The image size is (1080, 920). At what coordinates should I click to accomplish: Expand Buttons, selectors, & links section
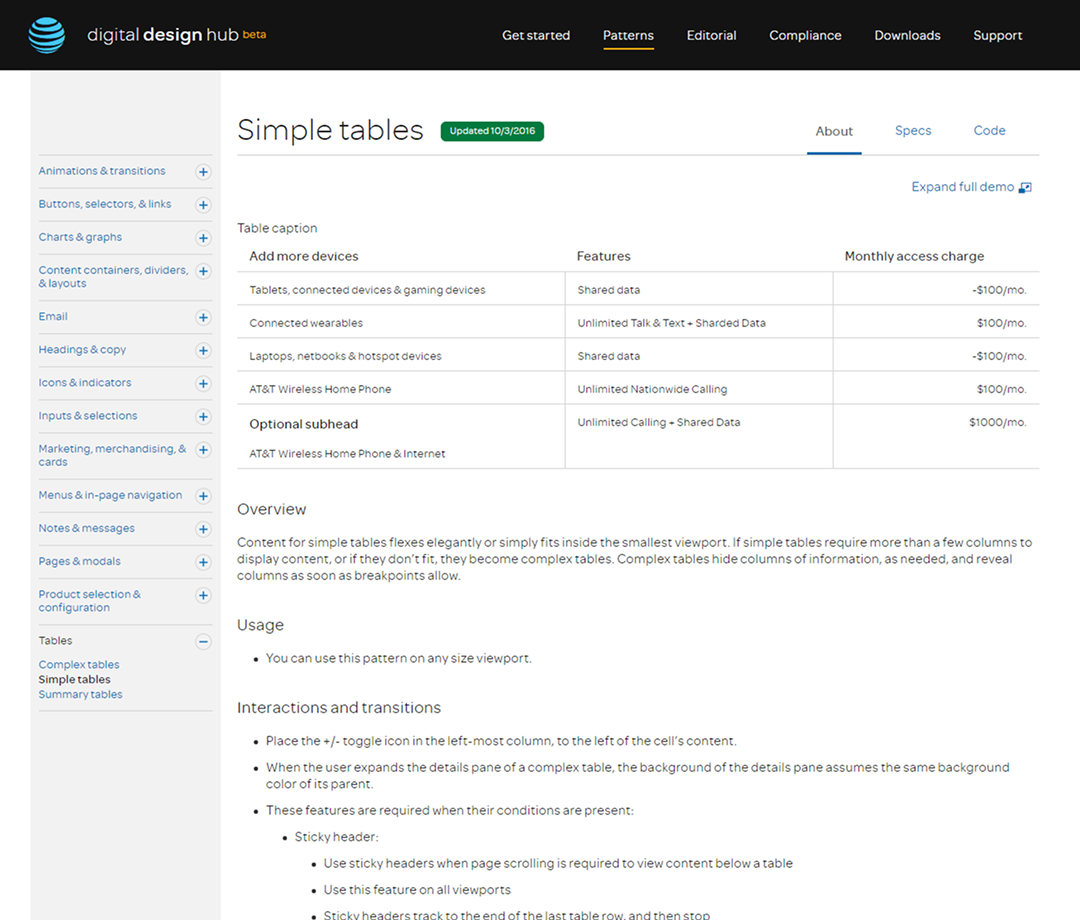click(203, 205)
